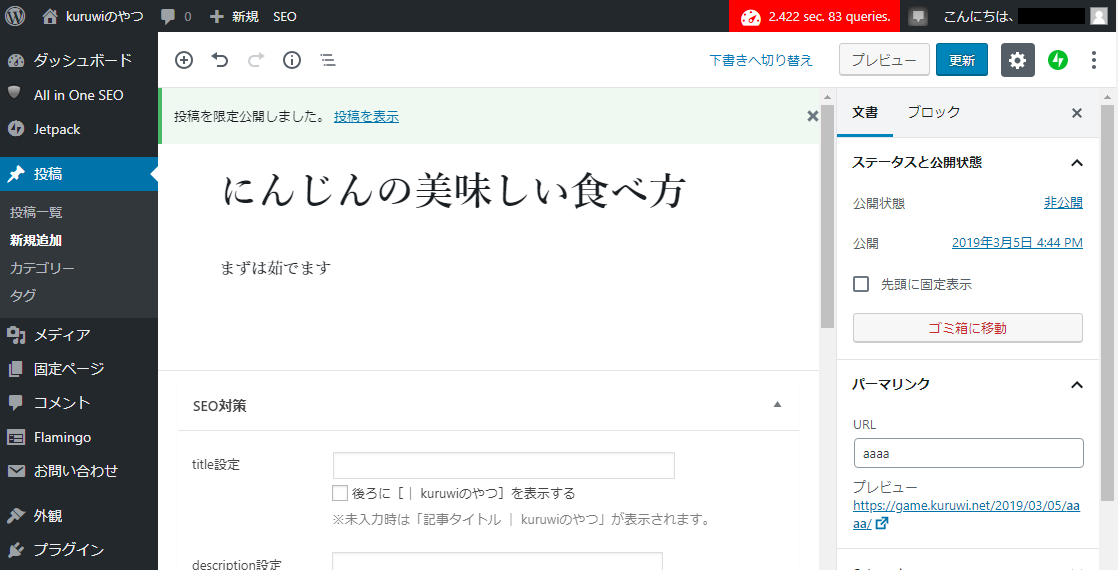Toggle the settings gear sidebar button
Screen dimensions: 1118x570
point(1017,60)
